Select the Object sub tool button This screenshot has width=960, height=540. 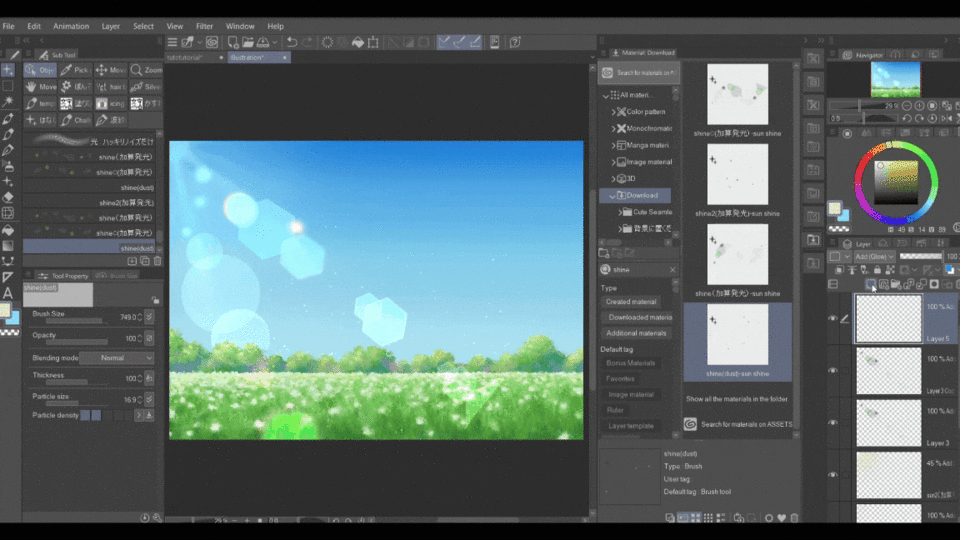click(40, 70)
